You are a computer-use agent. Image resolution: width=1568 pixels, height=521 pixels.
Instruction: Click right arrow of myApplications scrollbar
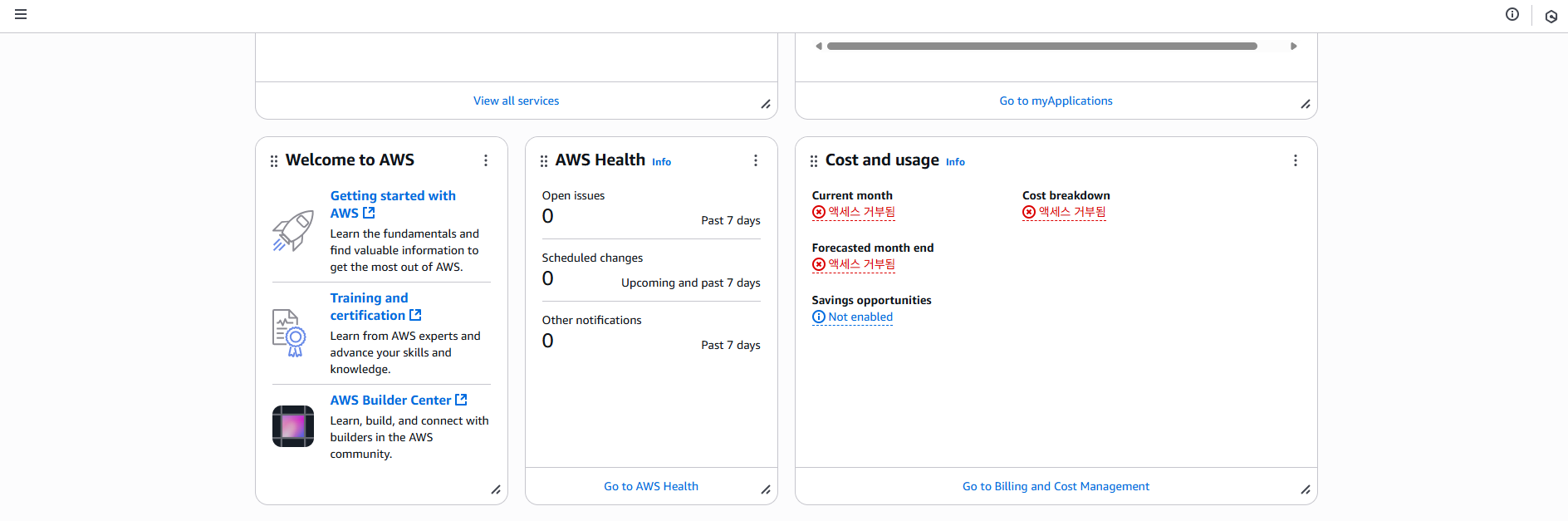(x=1294, y=47)
